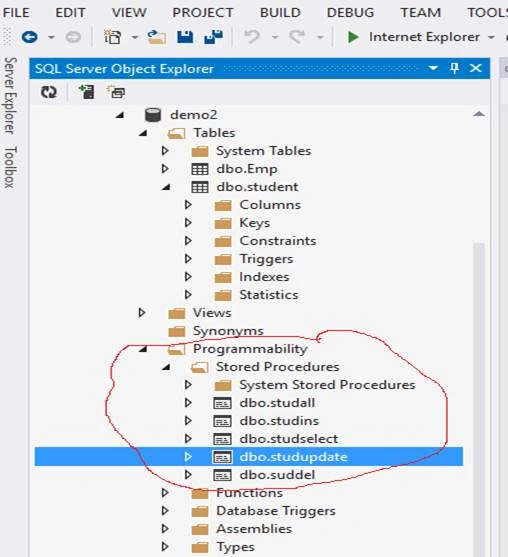Open the EDIT menu
Viewport: 508px width, 557px height.
point(70,13)
